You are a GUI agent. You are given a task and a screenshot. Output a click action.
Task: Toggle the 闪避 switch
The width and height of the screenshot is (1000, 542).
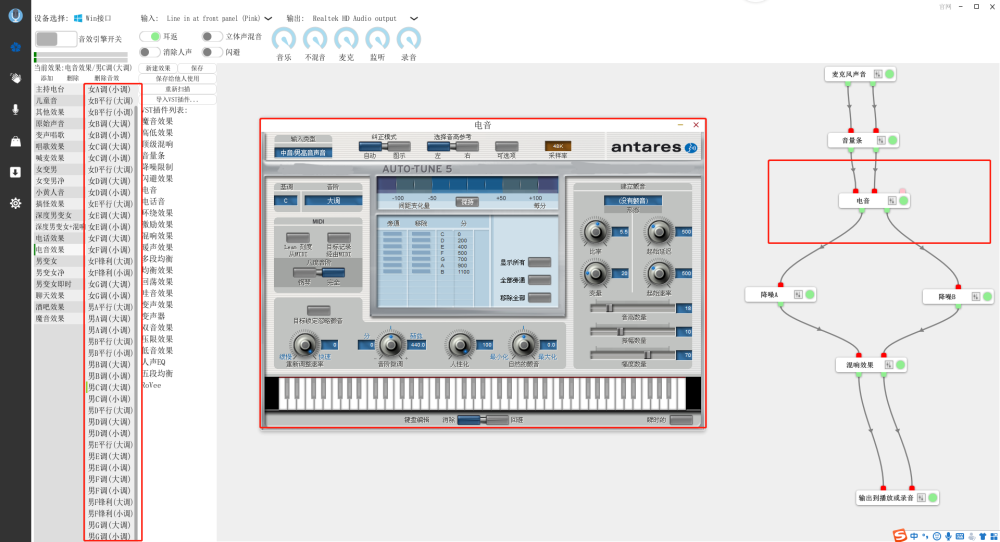click(212, 52)
